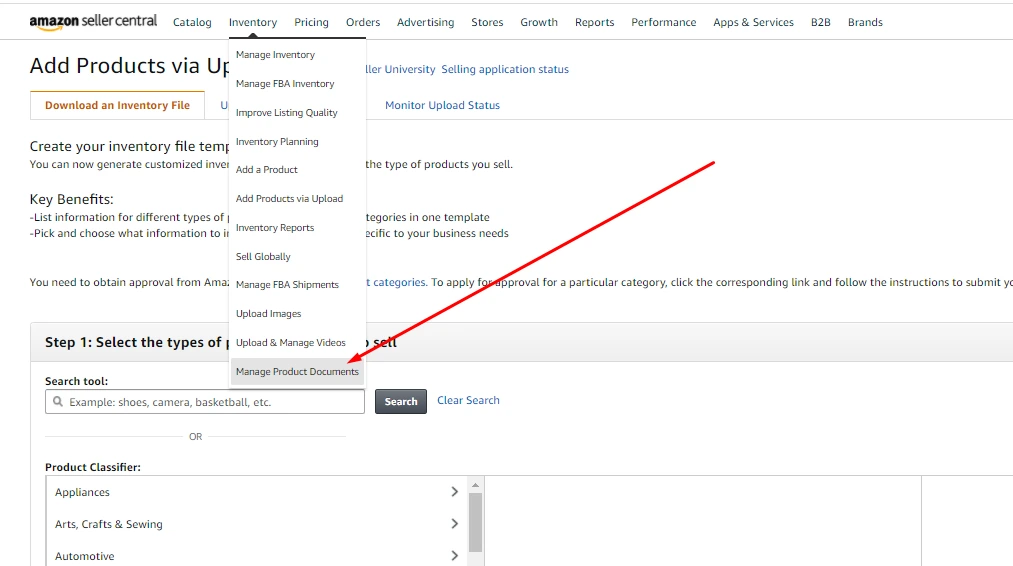Open the Apps & Services menu
The width and height of the screenshot is (1013, 566).
tap(753, 22)
